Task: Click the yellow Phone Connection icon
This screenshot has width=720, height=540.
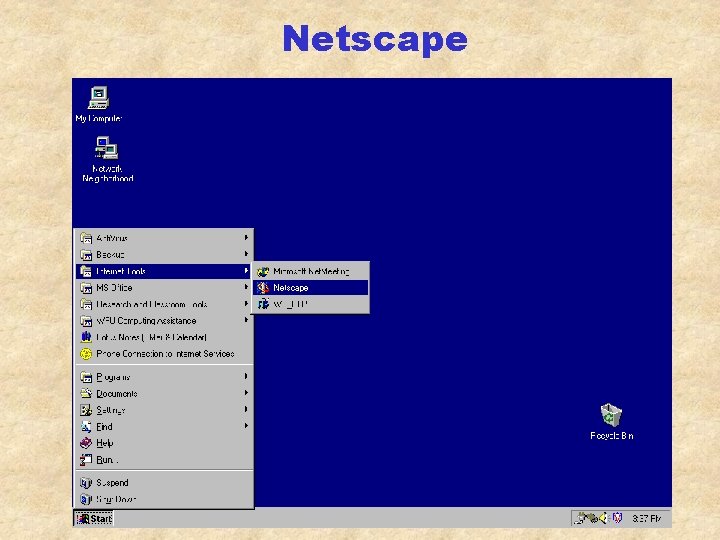Action: coord(86,354)
